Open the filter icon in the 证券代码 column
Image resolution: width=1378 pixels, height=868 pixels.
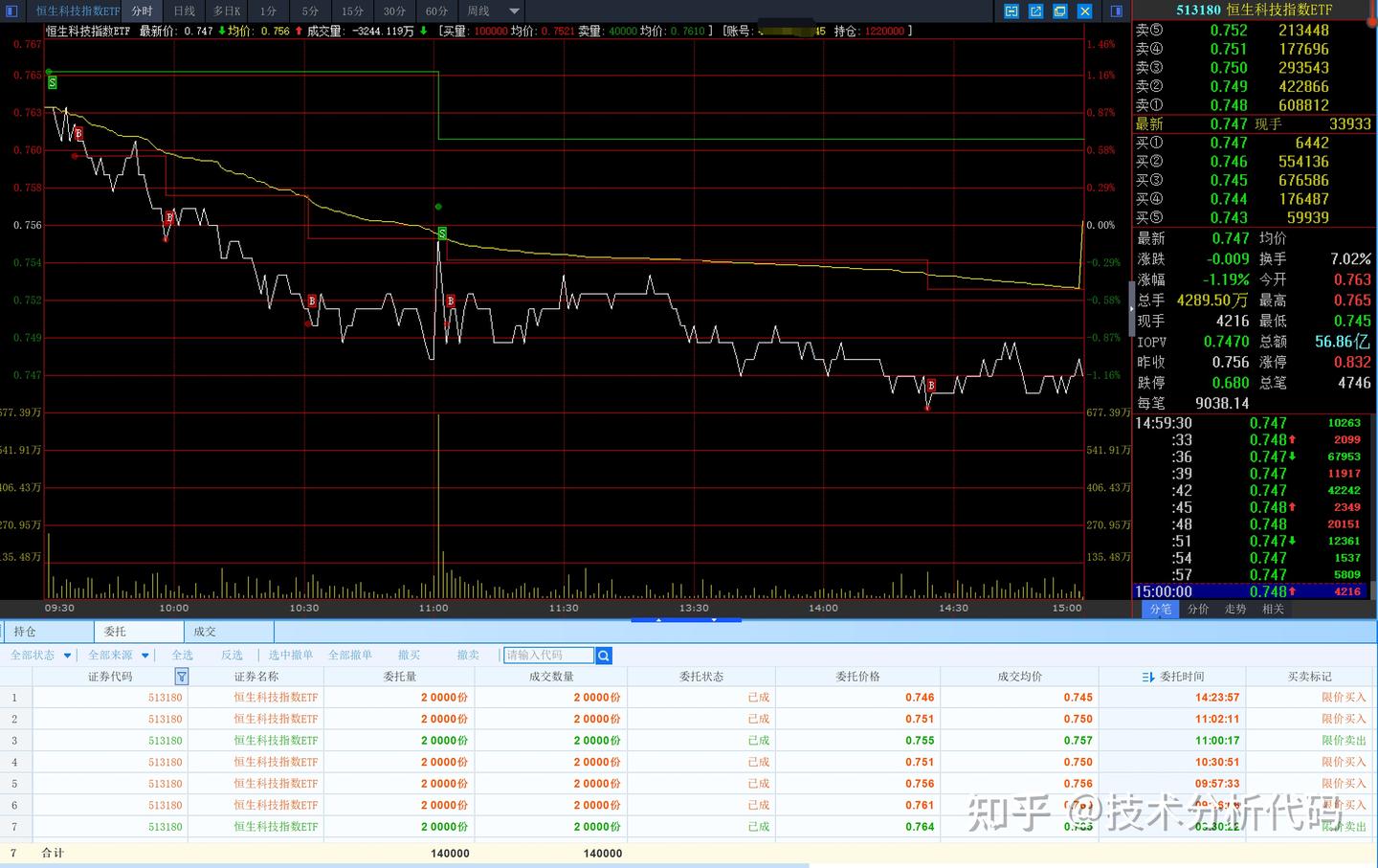182,677
